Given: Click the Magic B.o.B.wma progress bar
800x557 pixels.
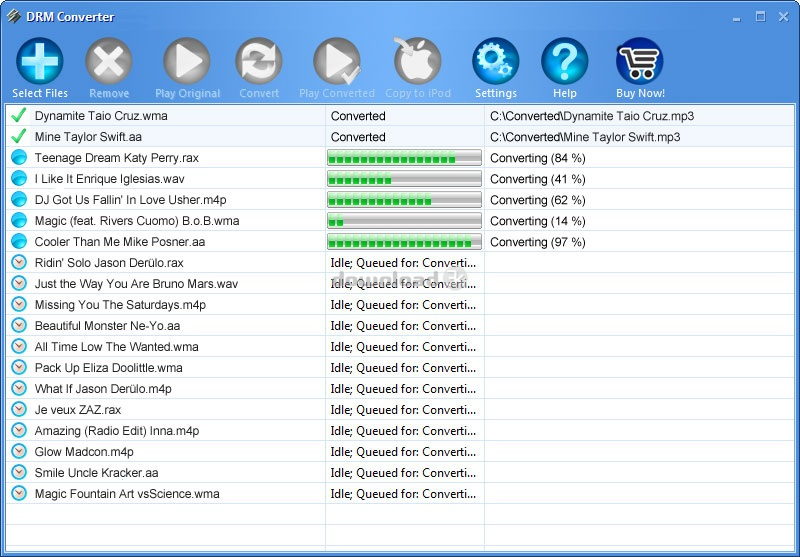Looking at the screenshot, I should pyautogui.click(x=404, y=221).
